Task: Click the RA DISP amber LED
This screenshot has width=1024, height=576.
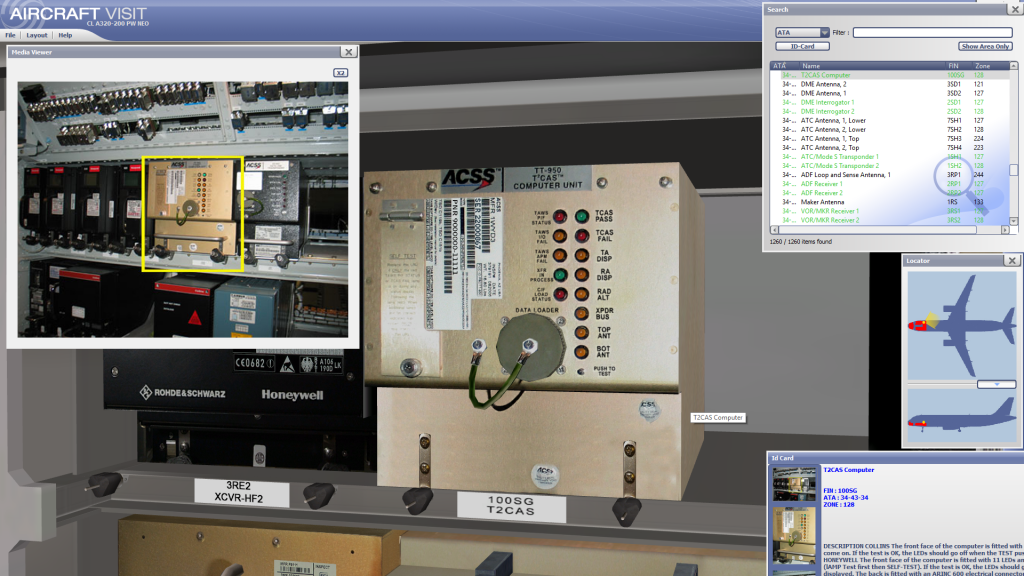Action: click(x=581, y=275)
